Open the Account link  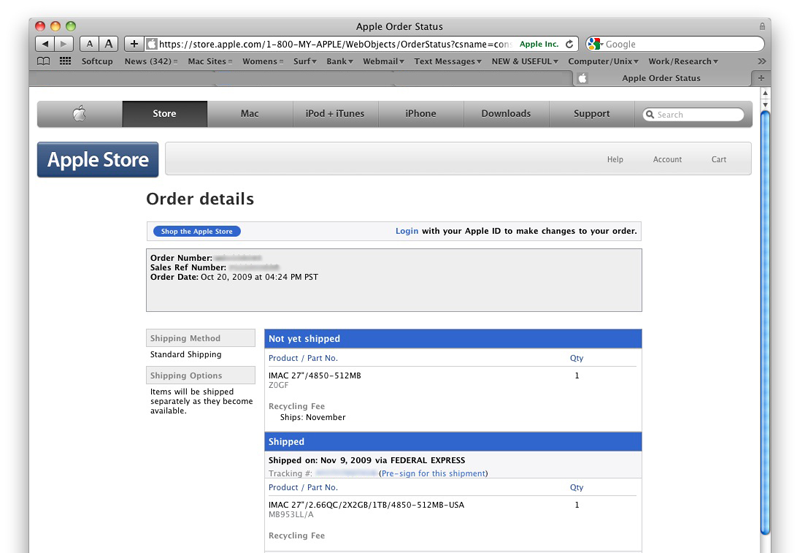[667, 159]
